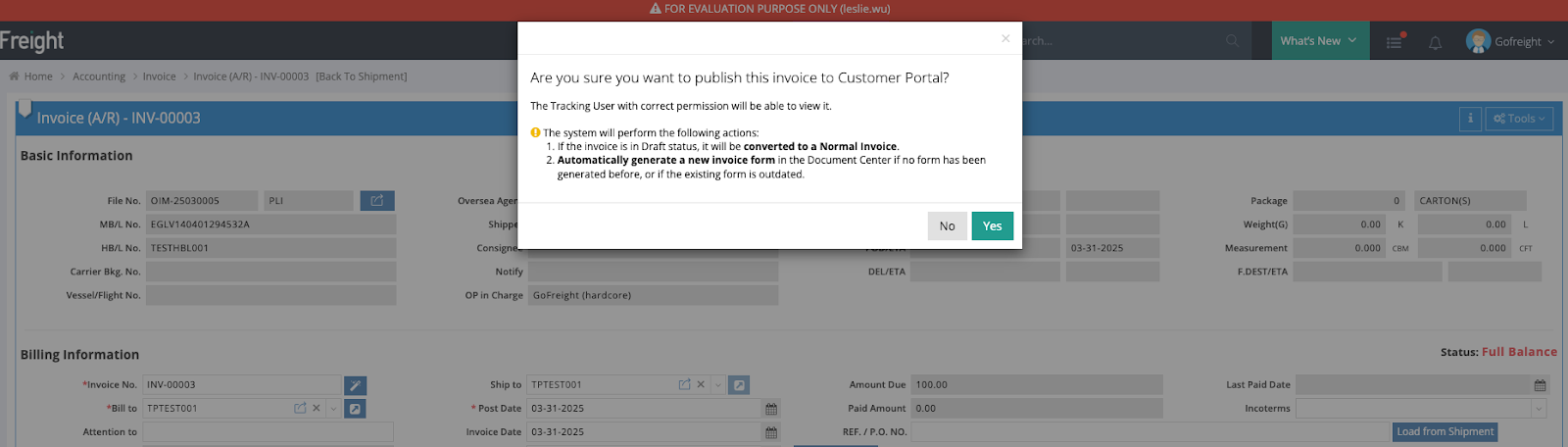Open Post Date calendar picker
This screenshot has height=447, width=1568.
click(x=771, y=409)
